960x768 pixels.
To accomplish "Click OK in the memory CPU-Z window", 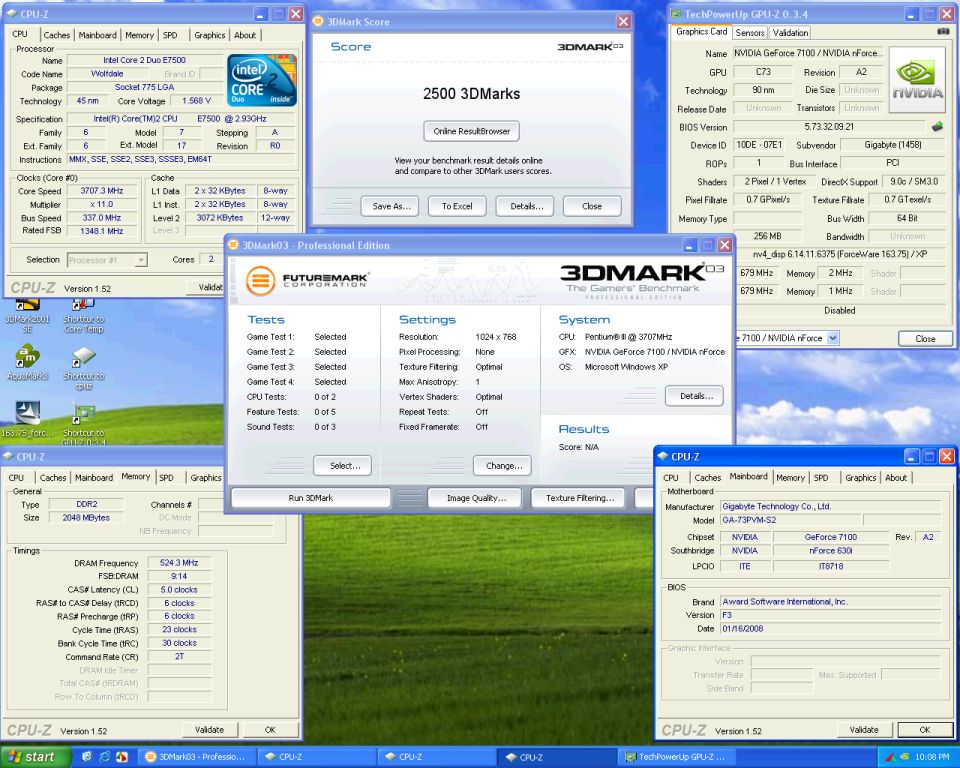I will click(270, 730).
